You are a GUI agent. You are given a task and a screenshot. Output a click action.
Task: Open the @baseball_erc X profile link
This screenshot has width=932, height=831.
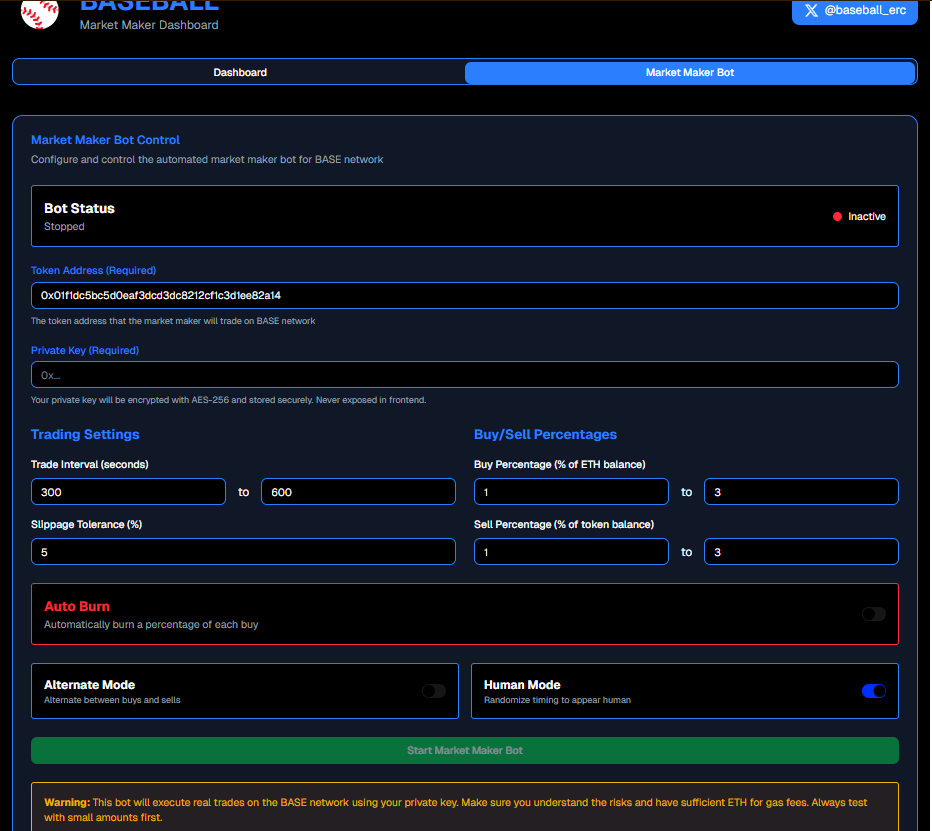coord(855,11)
